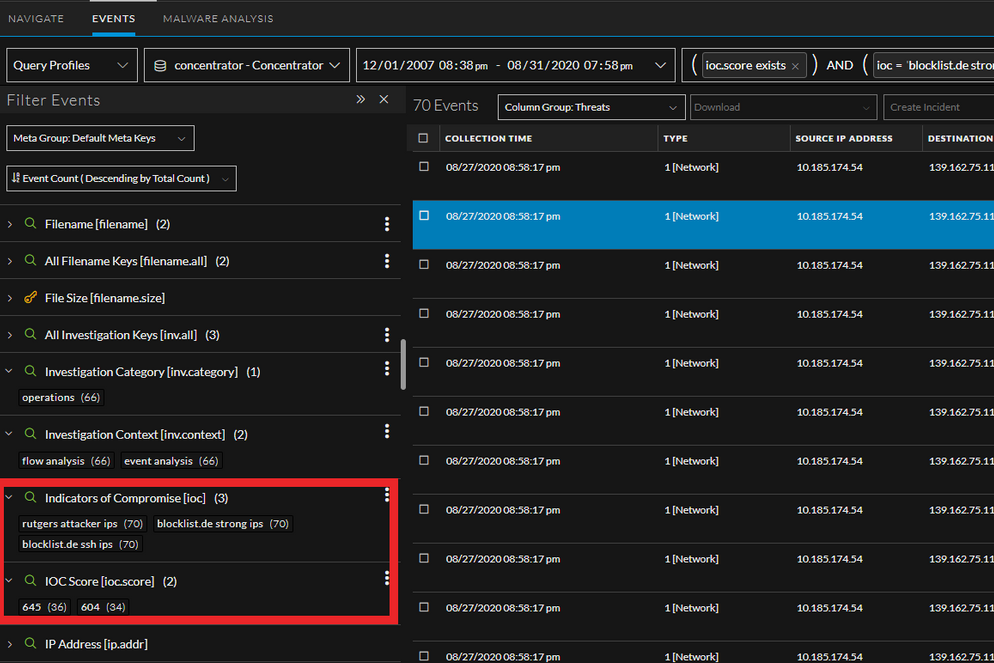
Task: Collapse Filter Events panel with double chevron
Action: click(x=361, y=100)
